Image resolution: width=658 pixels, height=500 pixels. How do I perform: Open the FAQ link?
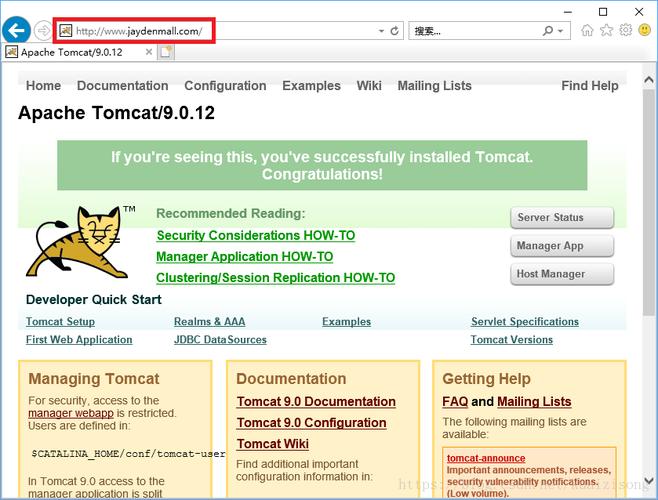pos(455,402)
